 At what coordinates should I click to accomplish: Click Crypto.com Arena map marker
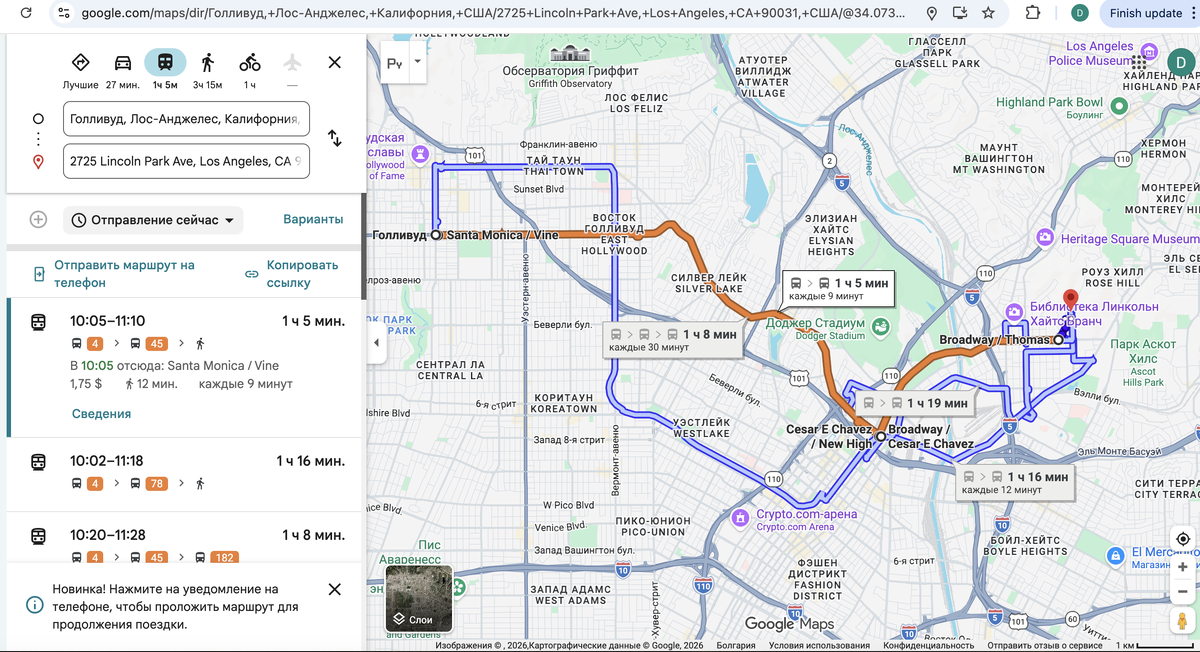point(740,517)
